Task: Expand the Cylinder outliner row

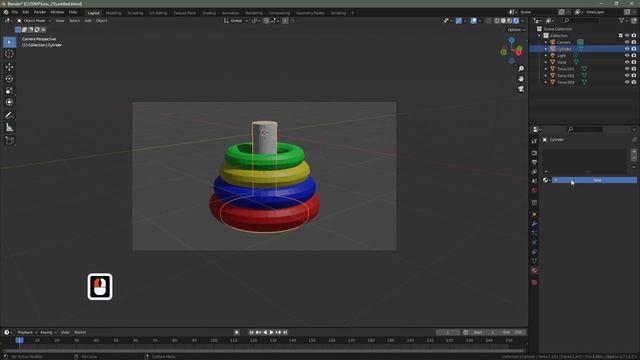Action: 546,49
